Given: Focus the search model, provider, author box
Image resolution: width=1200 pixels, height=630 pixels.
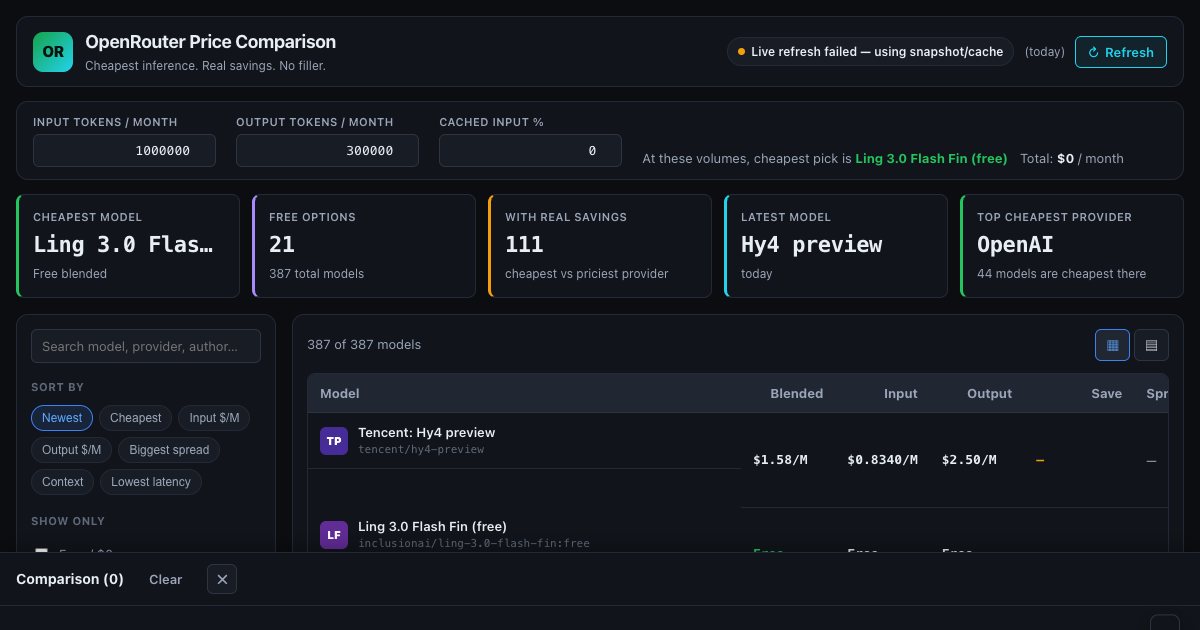Looking at the screenshot, I should [x=146, y=346].
